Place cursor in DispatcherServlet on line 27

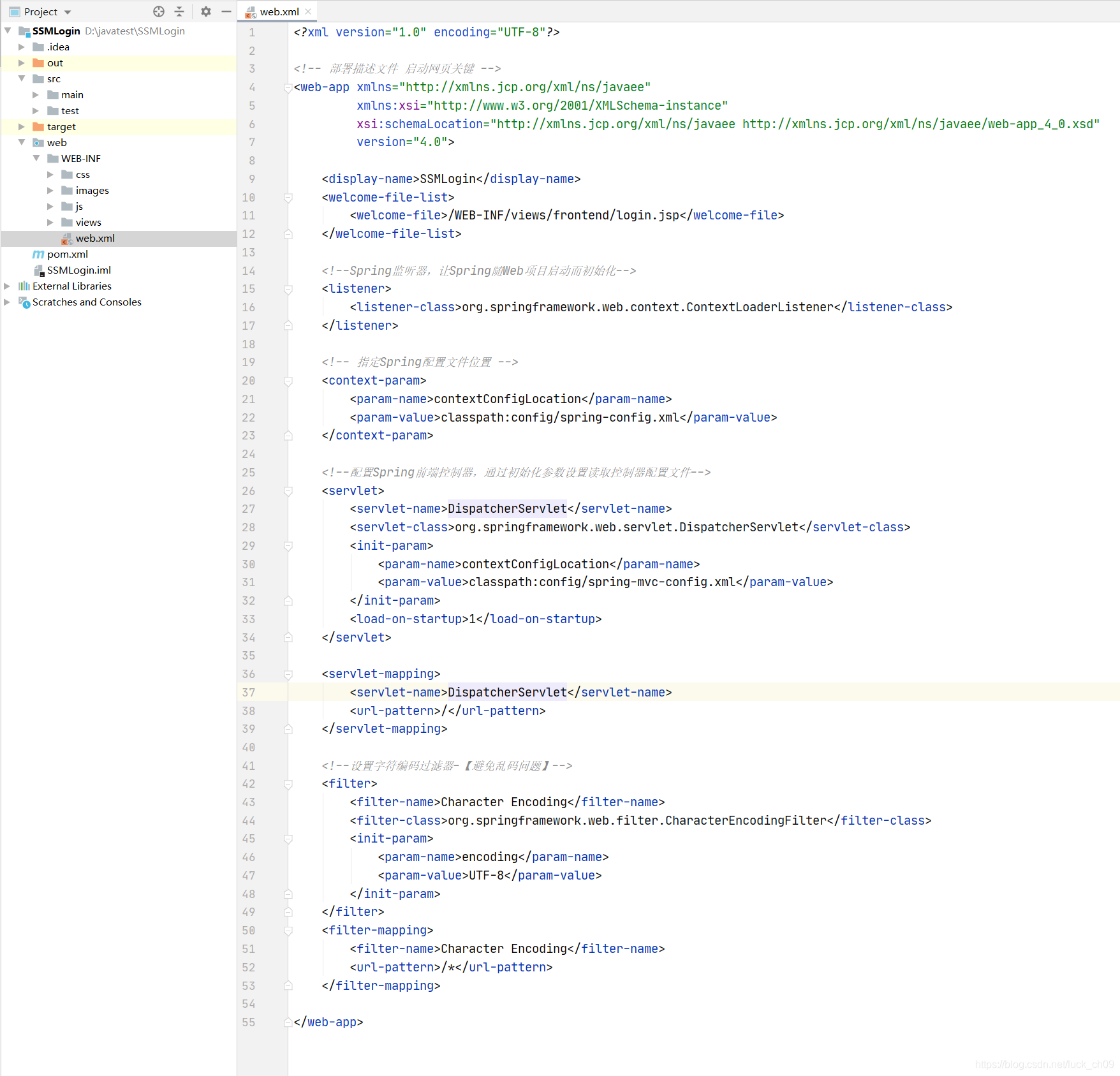click(x=507, y=508)
